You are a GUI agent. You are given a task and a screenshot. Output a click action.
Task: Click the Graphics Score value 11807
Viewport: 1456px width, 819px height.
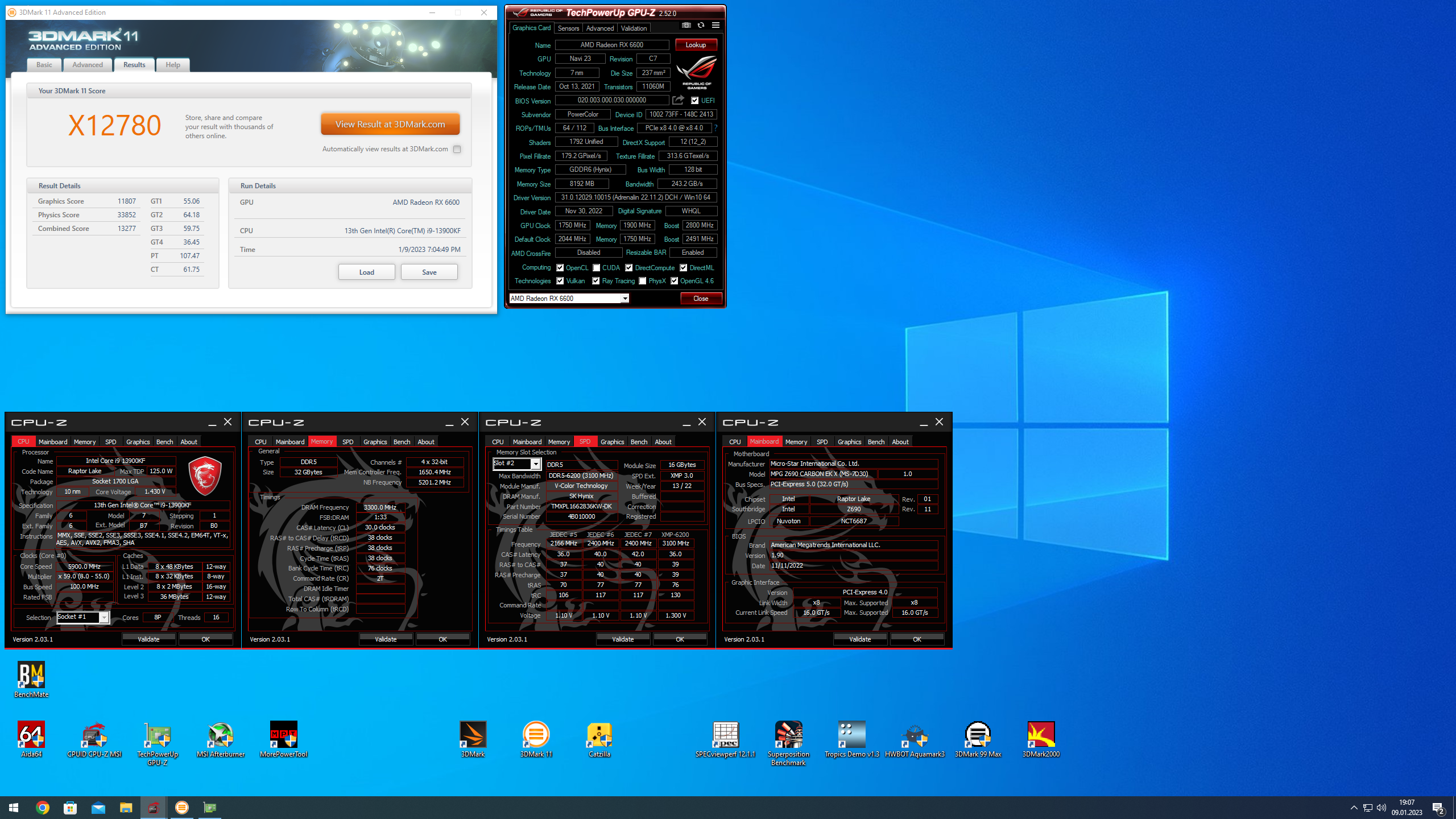127,201
